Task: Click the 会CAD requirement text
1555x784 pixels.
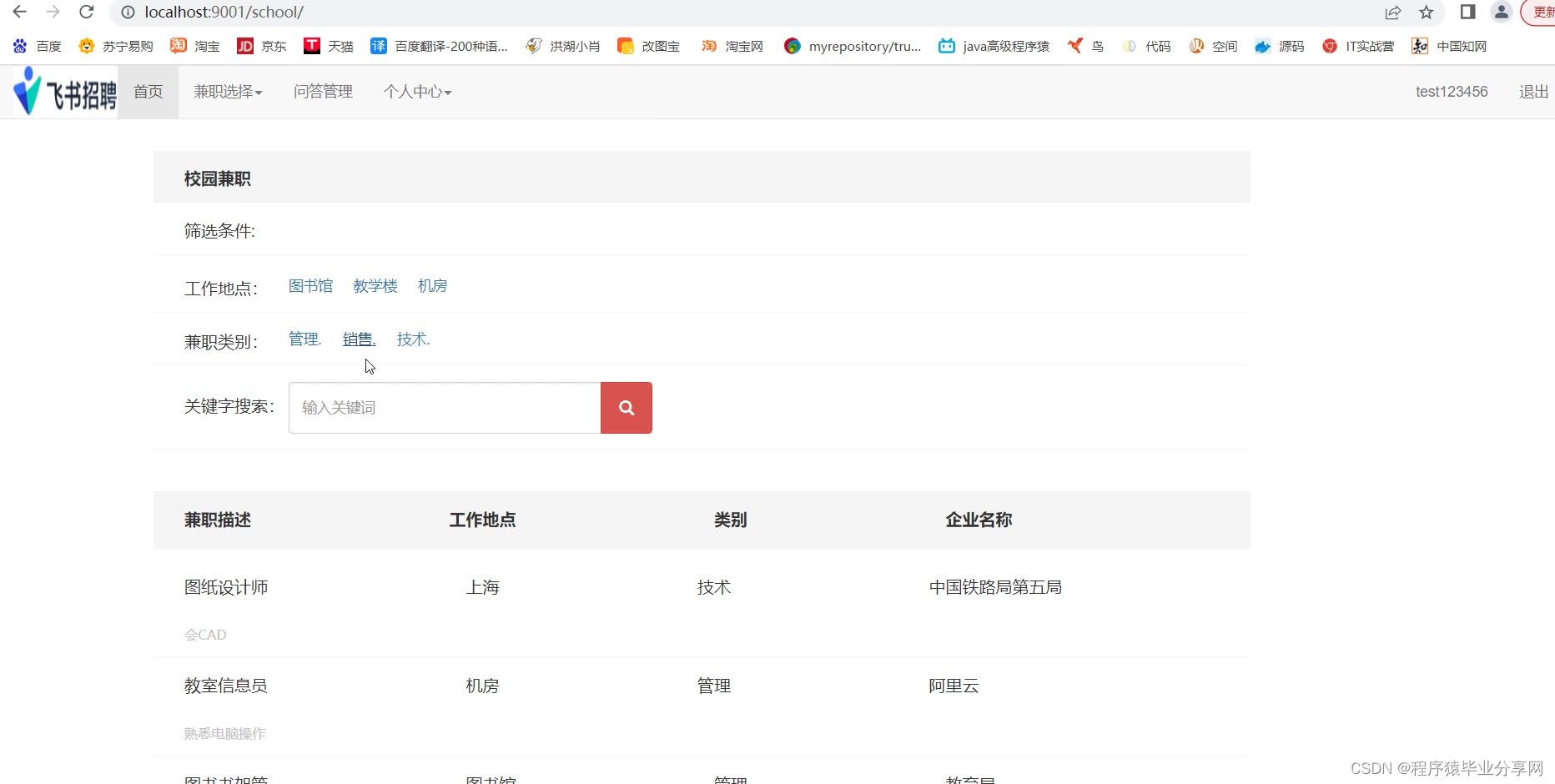Action: [205, 635]
